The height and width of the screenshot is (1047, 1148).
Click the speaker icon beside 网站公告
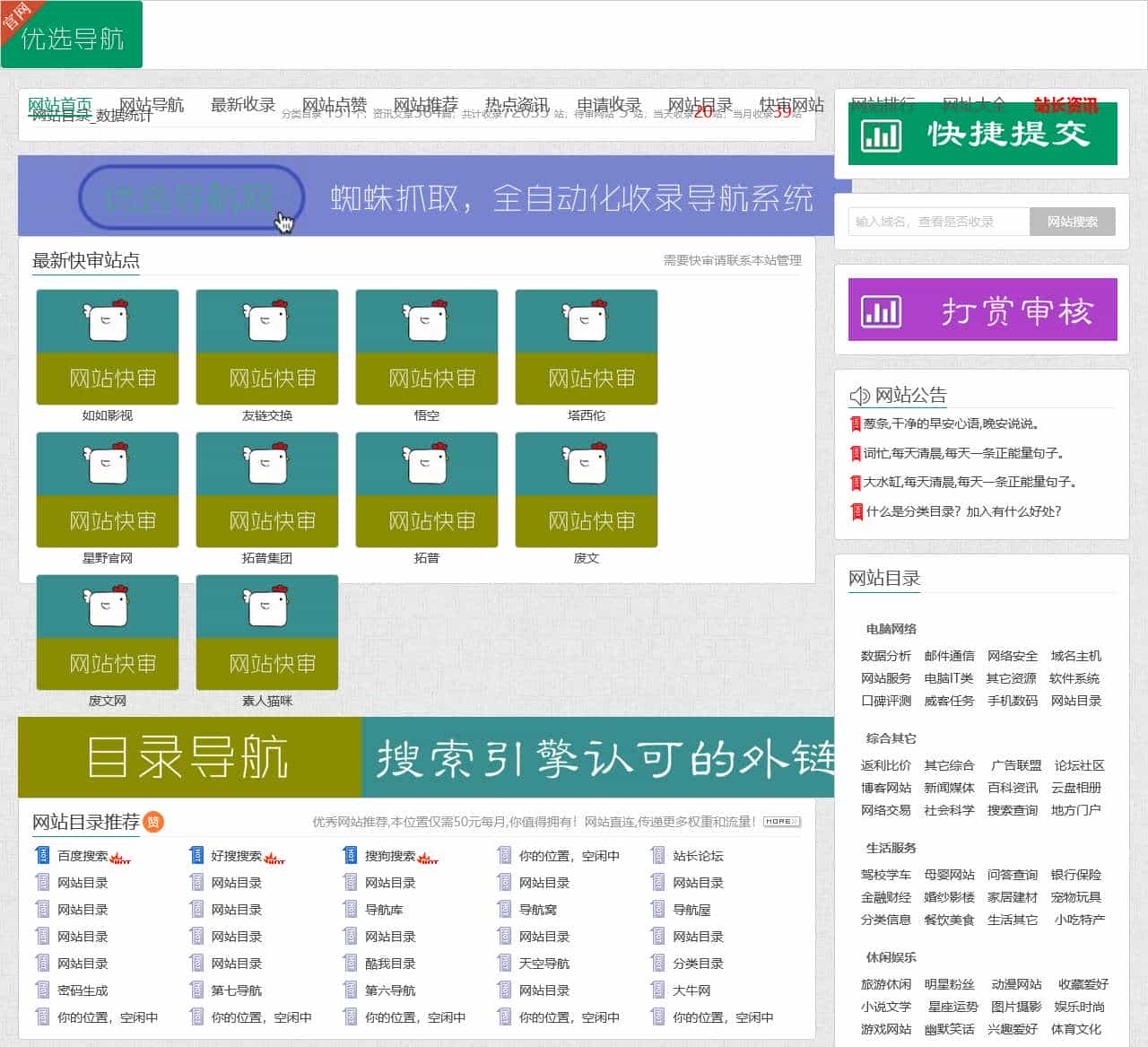click(859, 396)
